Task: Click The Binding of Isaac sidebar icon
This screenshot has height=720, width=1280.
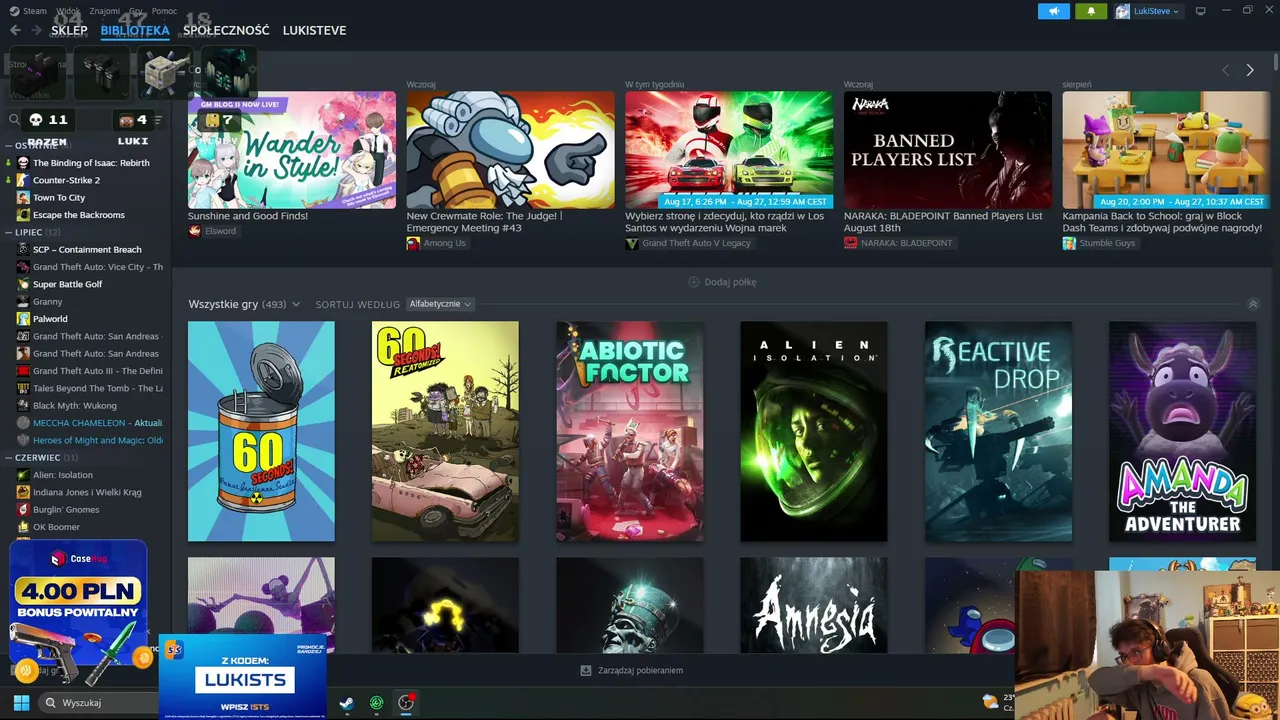Action: point(23,163)
